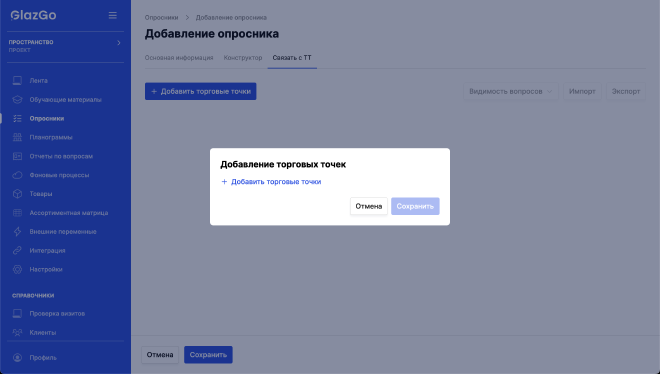Click the Проверка визитов icon
Viewport: 660px width, 374px height.
(x=17, y=313)
